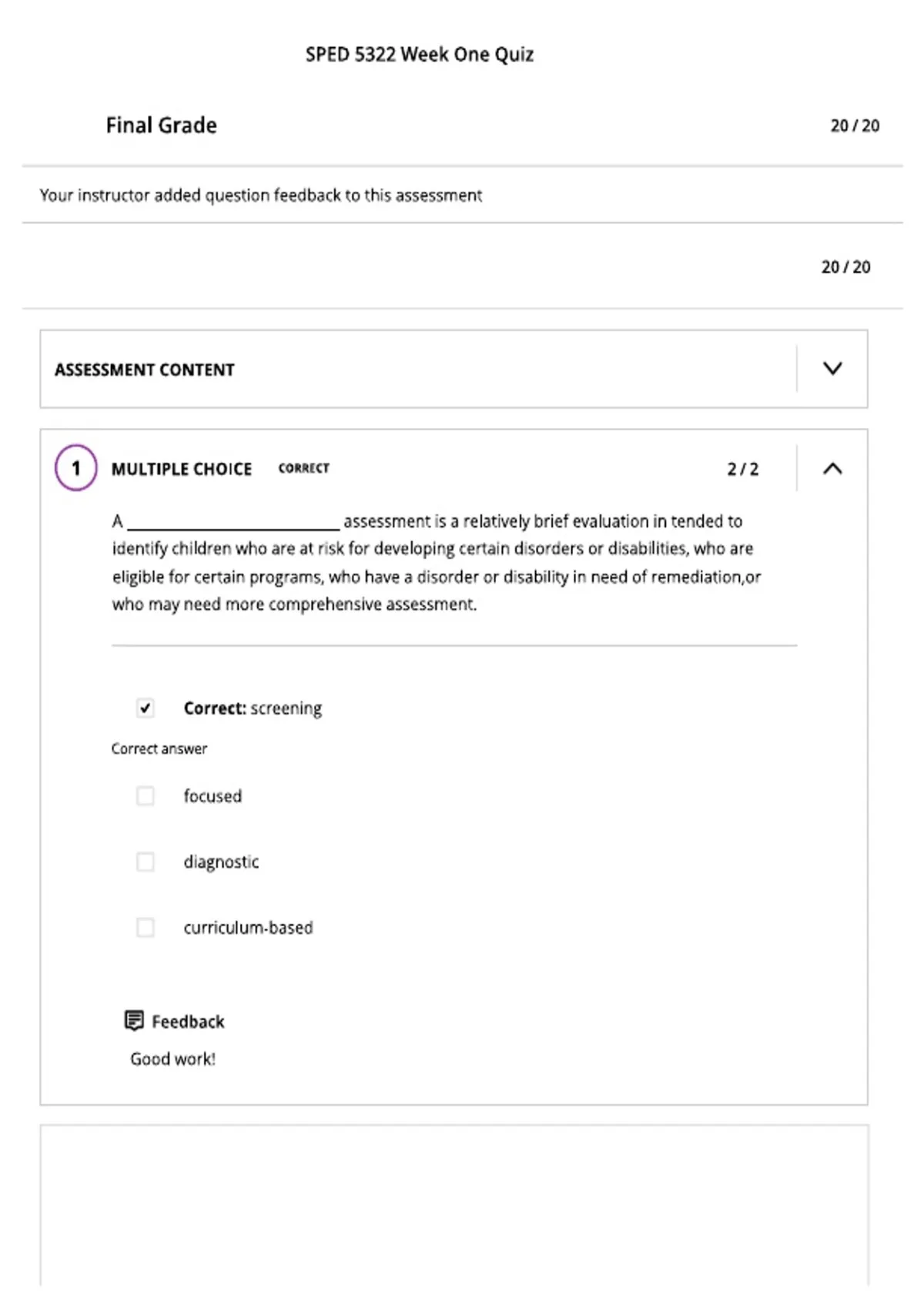Click the Feedback label text
Viewport: 924px width, 1309px height.
pos(188,1022)
